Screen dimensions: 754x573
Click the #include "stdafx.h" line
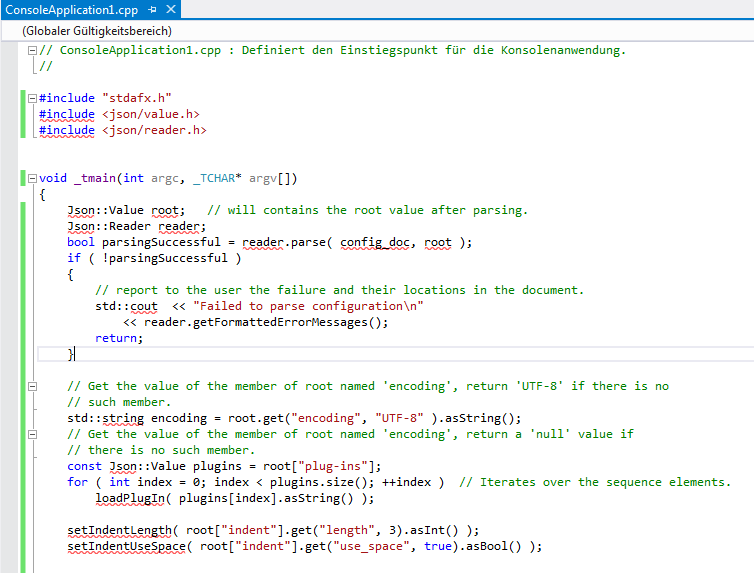tap(105, 98)
